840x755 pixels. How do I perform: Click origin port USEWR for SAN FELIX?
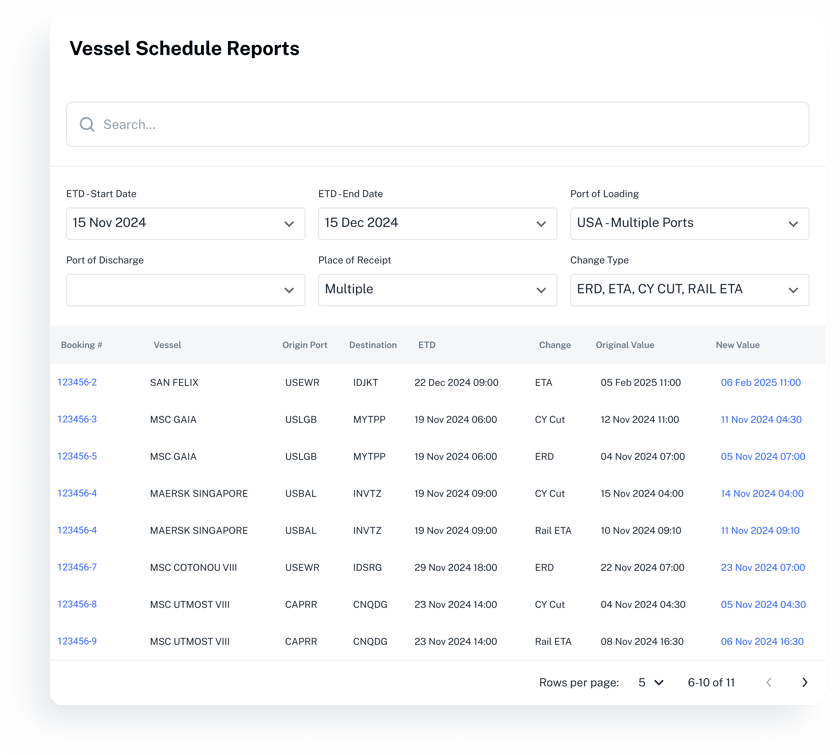[x=302, y=383]
